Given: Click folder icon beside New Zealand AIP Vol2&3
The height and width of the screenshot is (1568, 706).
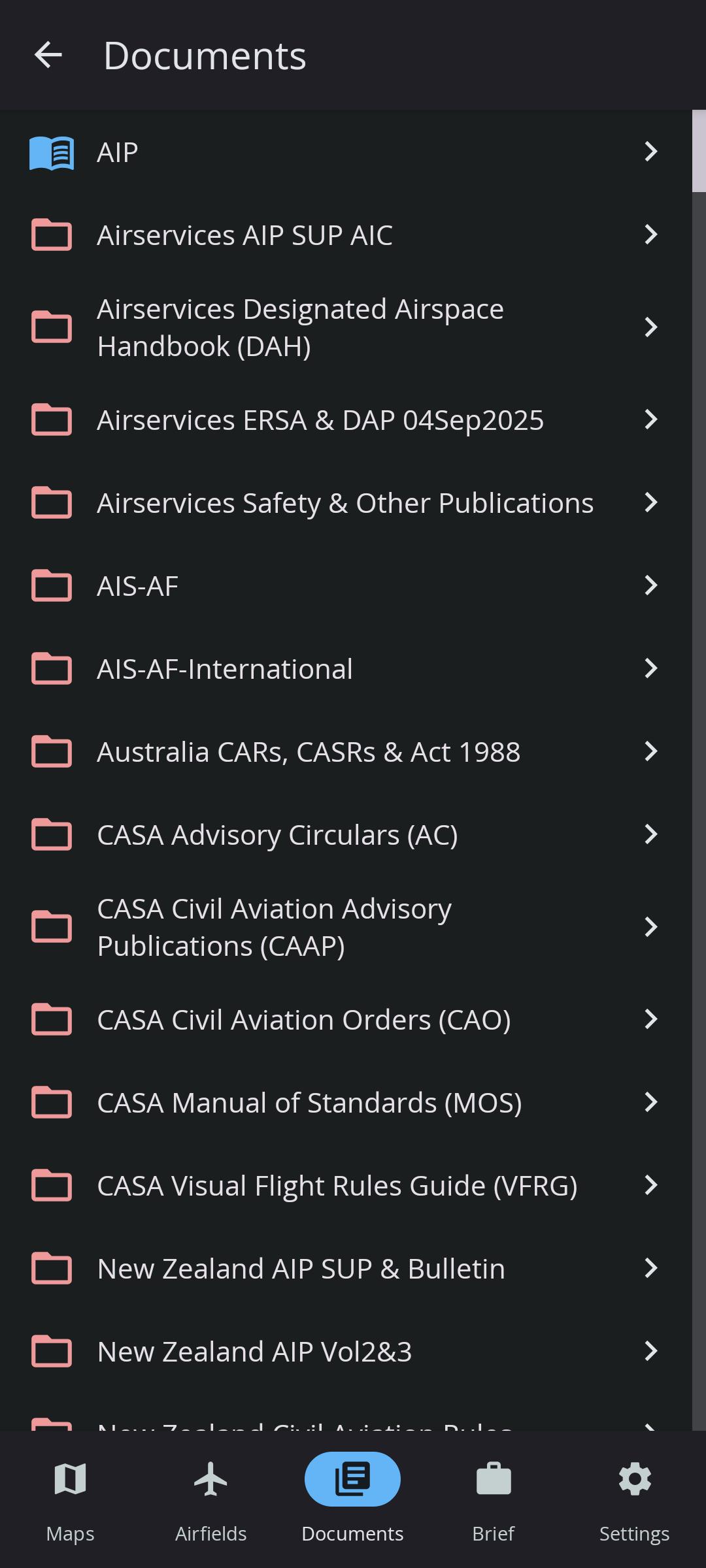Looking at the screenshot, I should coord(52,1352).
